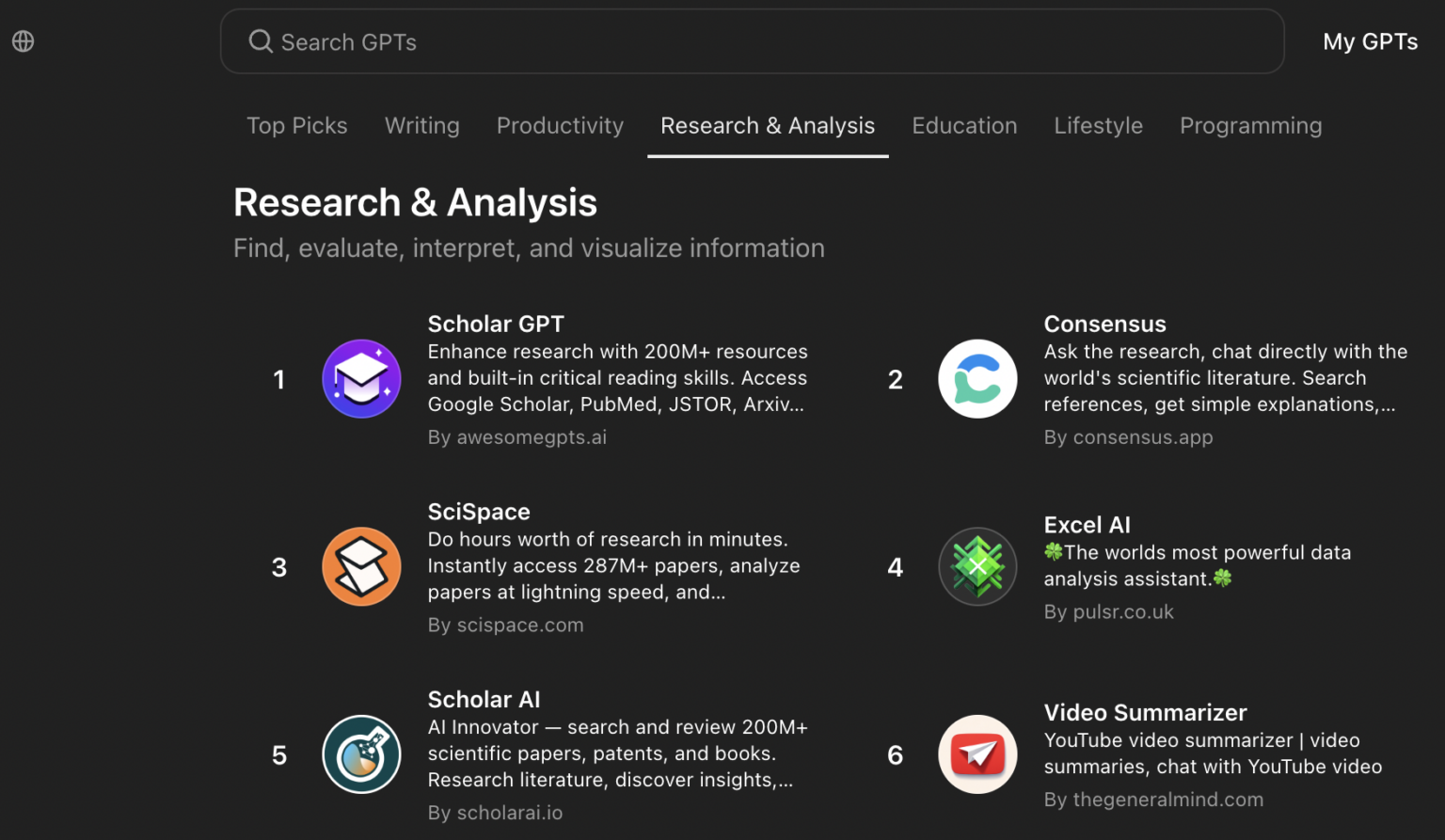Screen dimensions: 1445x840
Task: Open the Productivity tab
Action: pyautogui.click(x=560, y=126)
